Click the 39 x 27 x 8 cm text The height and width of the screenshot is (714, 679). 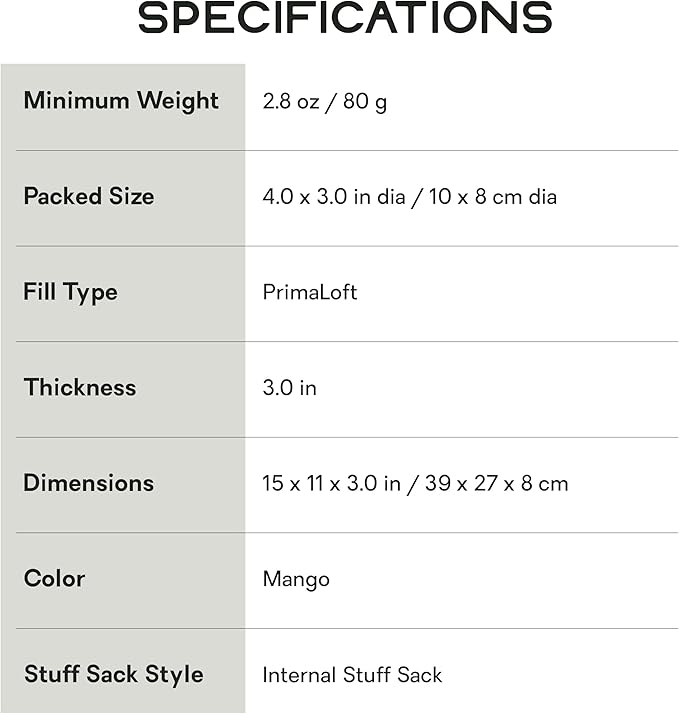496,484
